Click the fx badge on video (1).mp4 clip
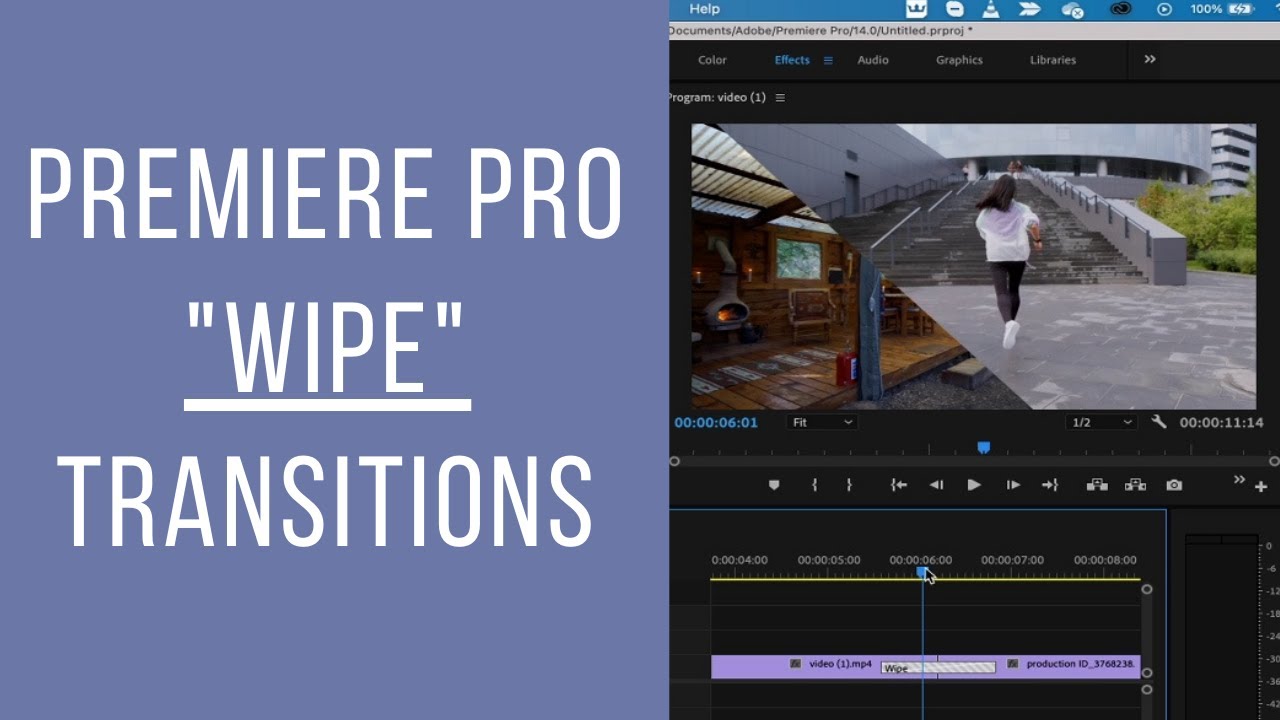The width and height of the screenshot is (1280, 720). [795, 664]
